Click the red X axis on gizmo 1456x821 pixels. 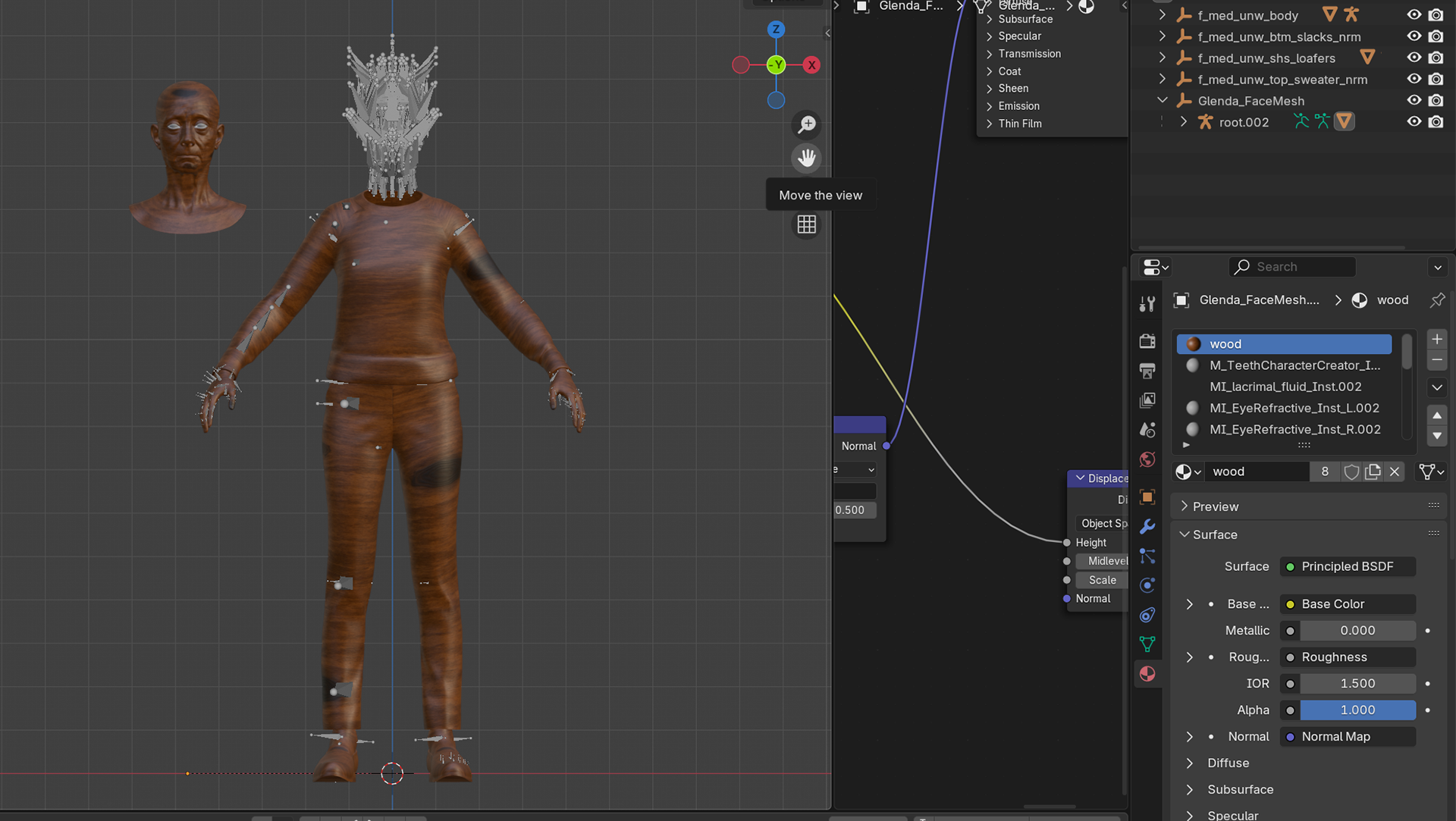point(812,65)
